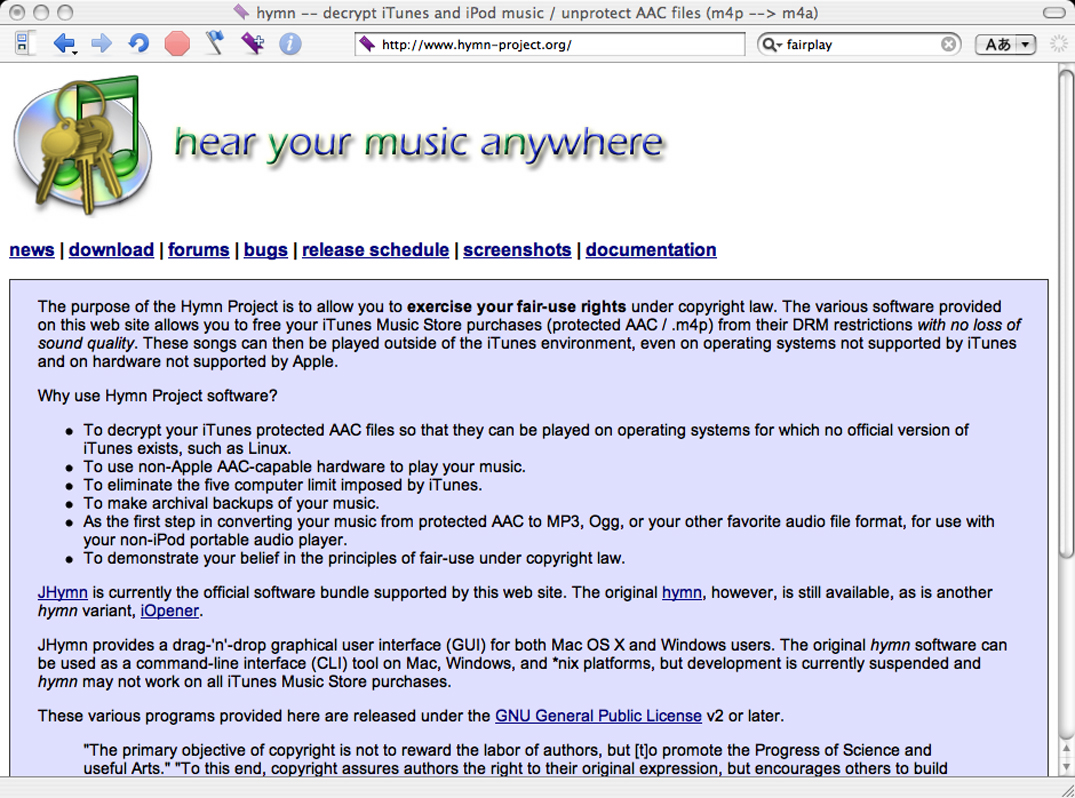Click the window resize grip corner
1075x798 pixels.
pos(1067,789)
